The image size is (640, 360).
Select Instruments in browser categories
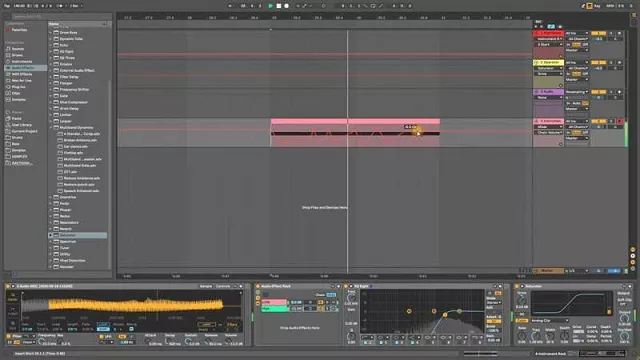tap(22, 61)
